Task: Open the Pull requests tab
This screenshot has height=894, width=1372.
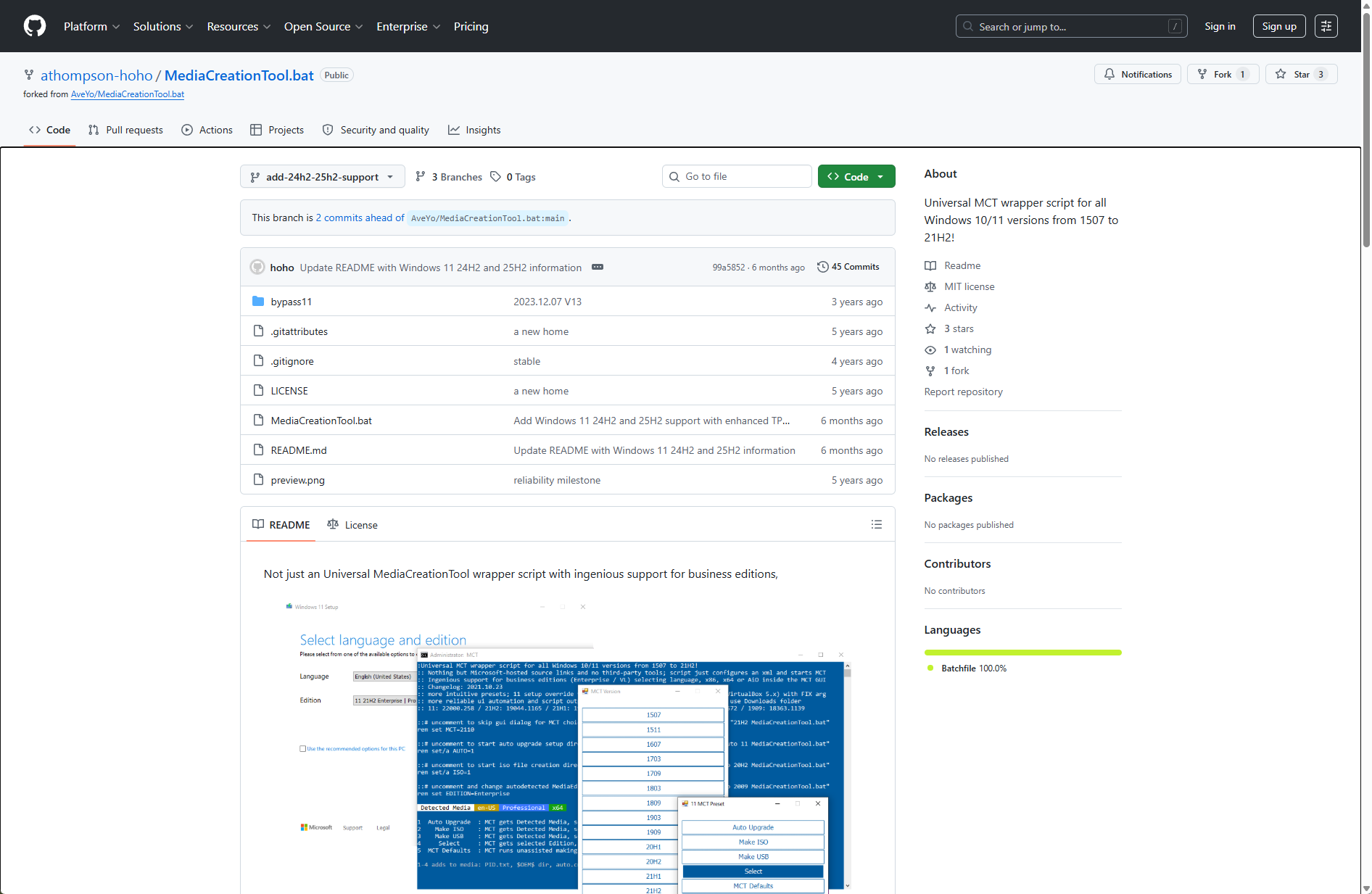Action: click(x=125, y=130)
